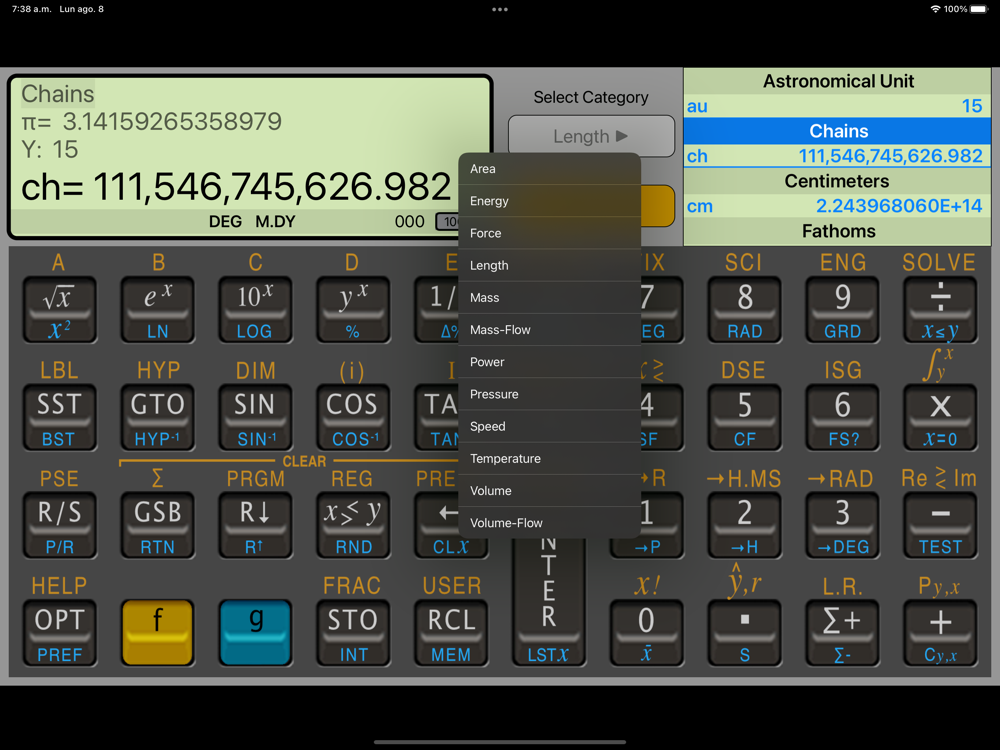Screen dimensions: 1000x750
Task: Choose Volume-Flow from the category list
Action: 549,523
